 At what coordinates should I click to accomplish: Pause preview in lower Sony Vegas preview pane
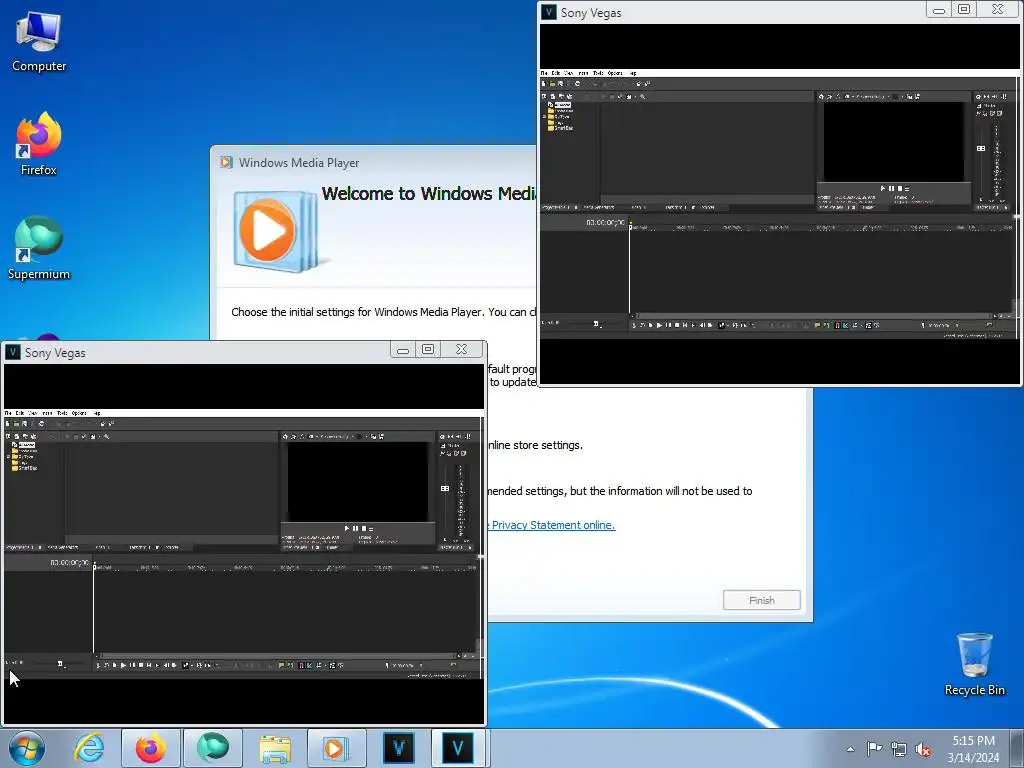click(x=355, y=528)
